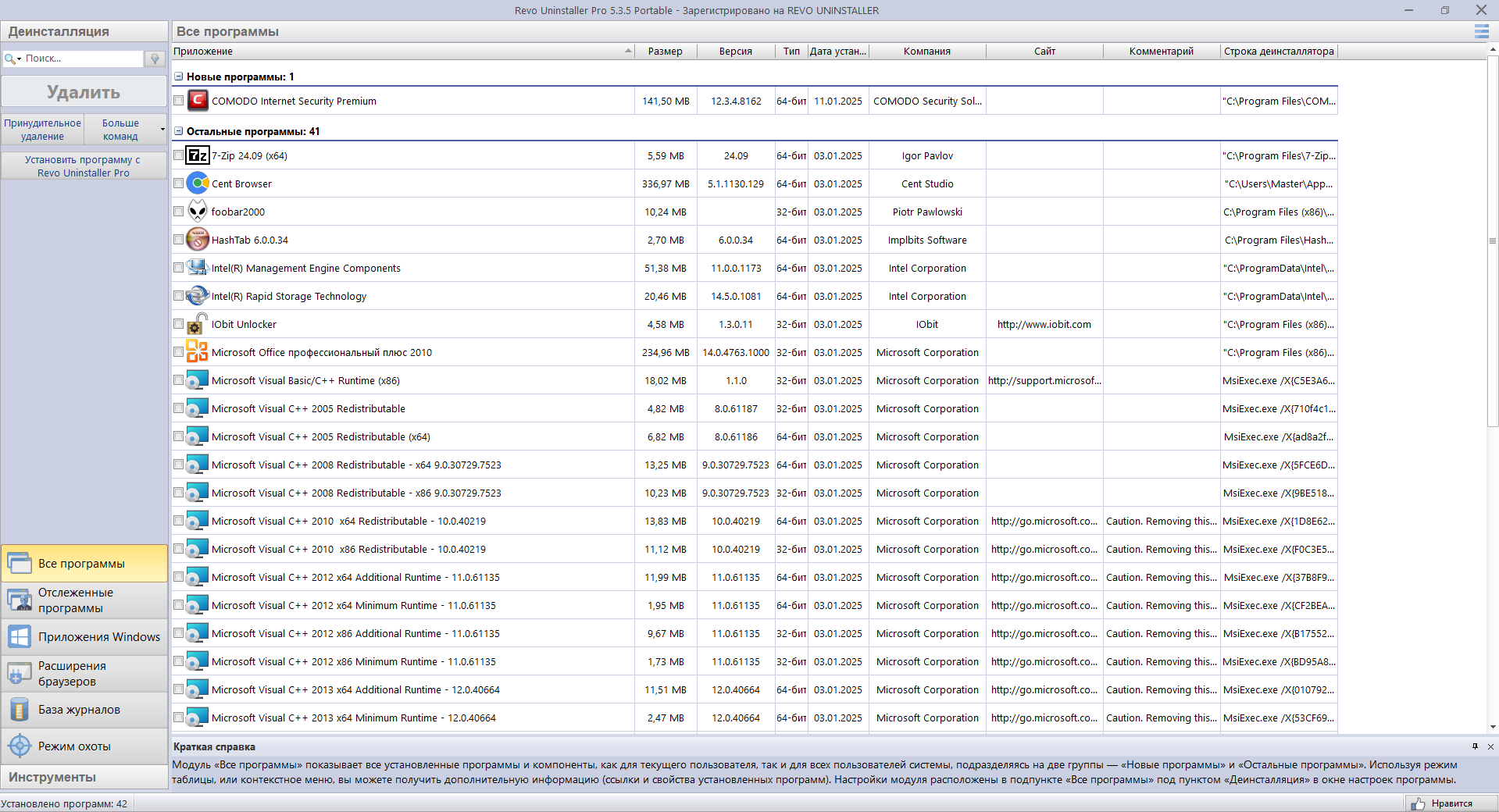This screenshot has width=1499, height=812.
Task: Click the 7-Zip program icon
Action: [198, 155]
